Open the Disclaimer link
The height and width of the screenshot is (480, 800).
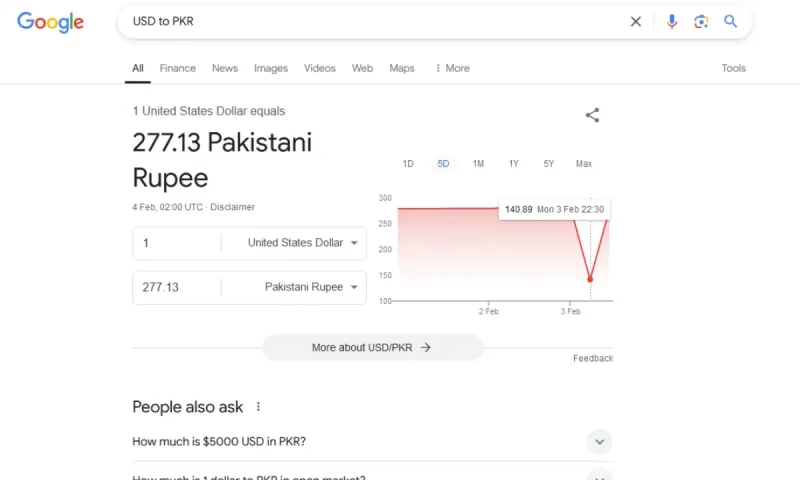233,207
